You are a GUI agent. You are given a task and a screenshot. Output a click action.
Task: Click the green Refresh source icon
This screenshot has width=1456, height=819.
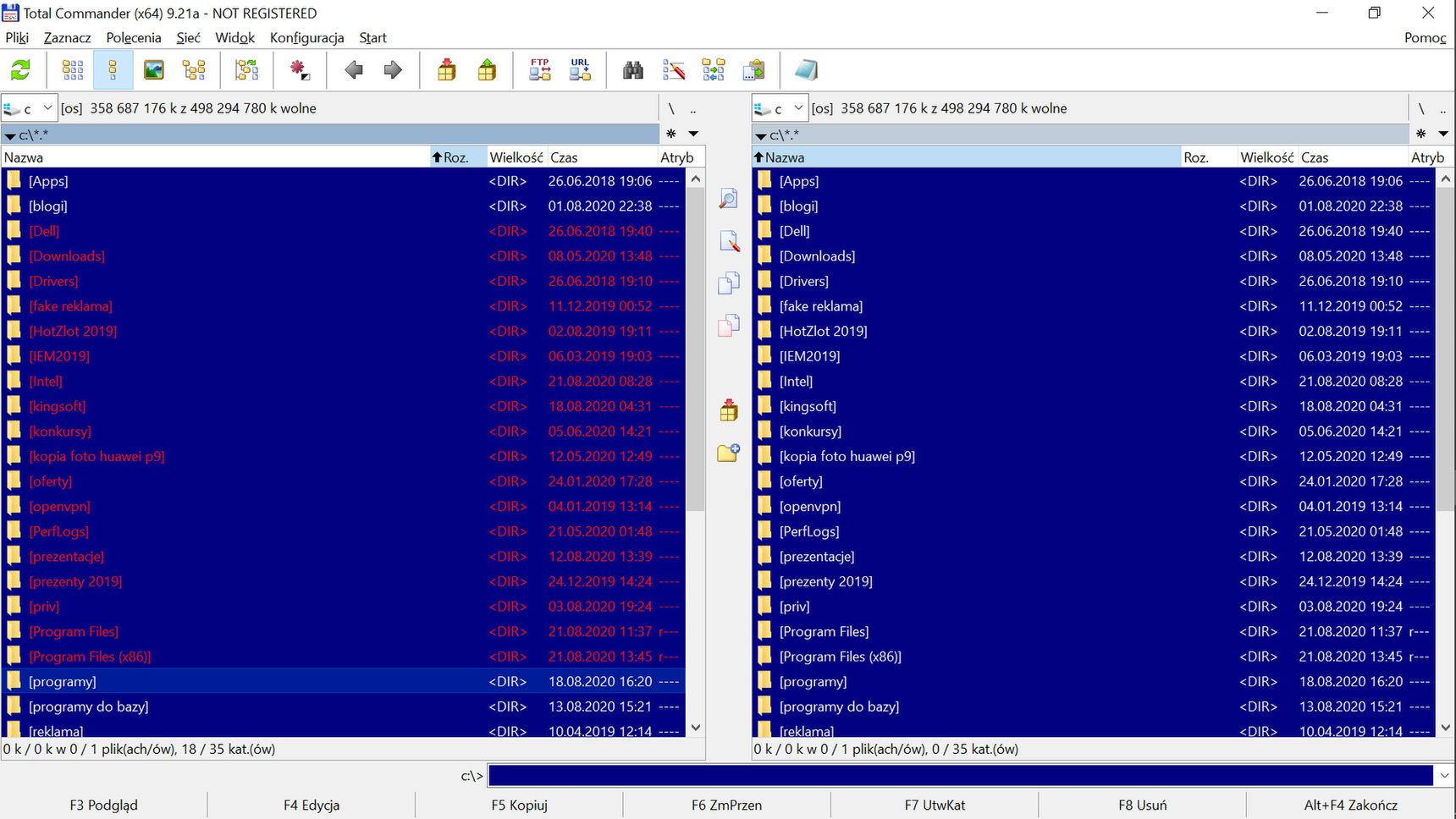20,70
